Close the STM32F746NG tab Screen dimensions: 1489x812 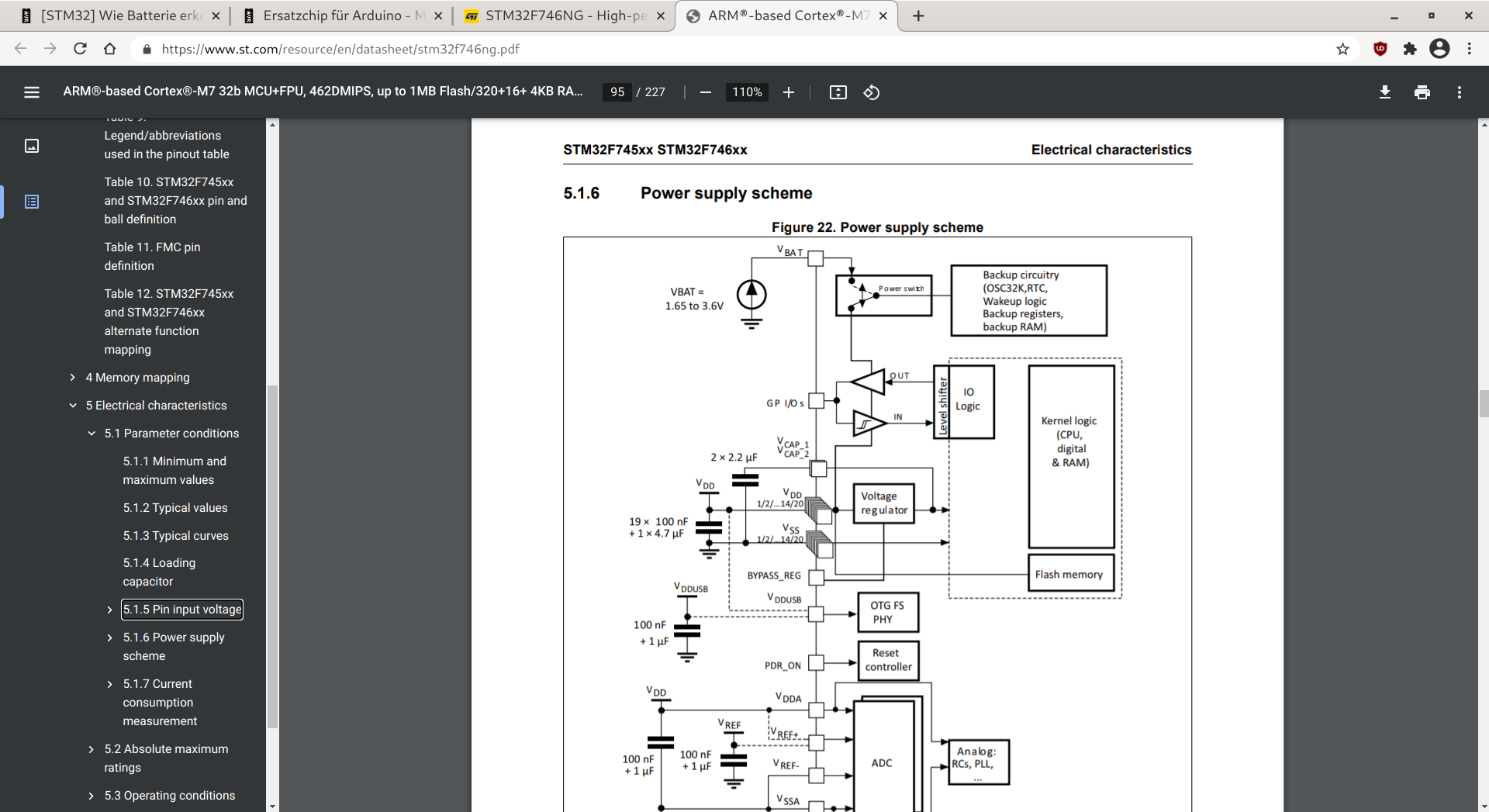tap(661, 16)
